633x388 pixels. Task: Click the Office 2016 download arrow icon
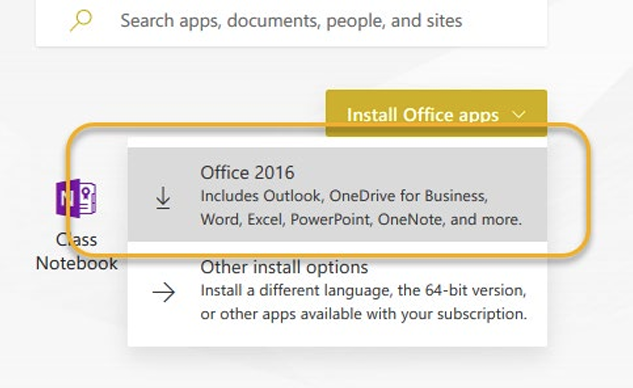pos(163,198)
